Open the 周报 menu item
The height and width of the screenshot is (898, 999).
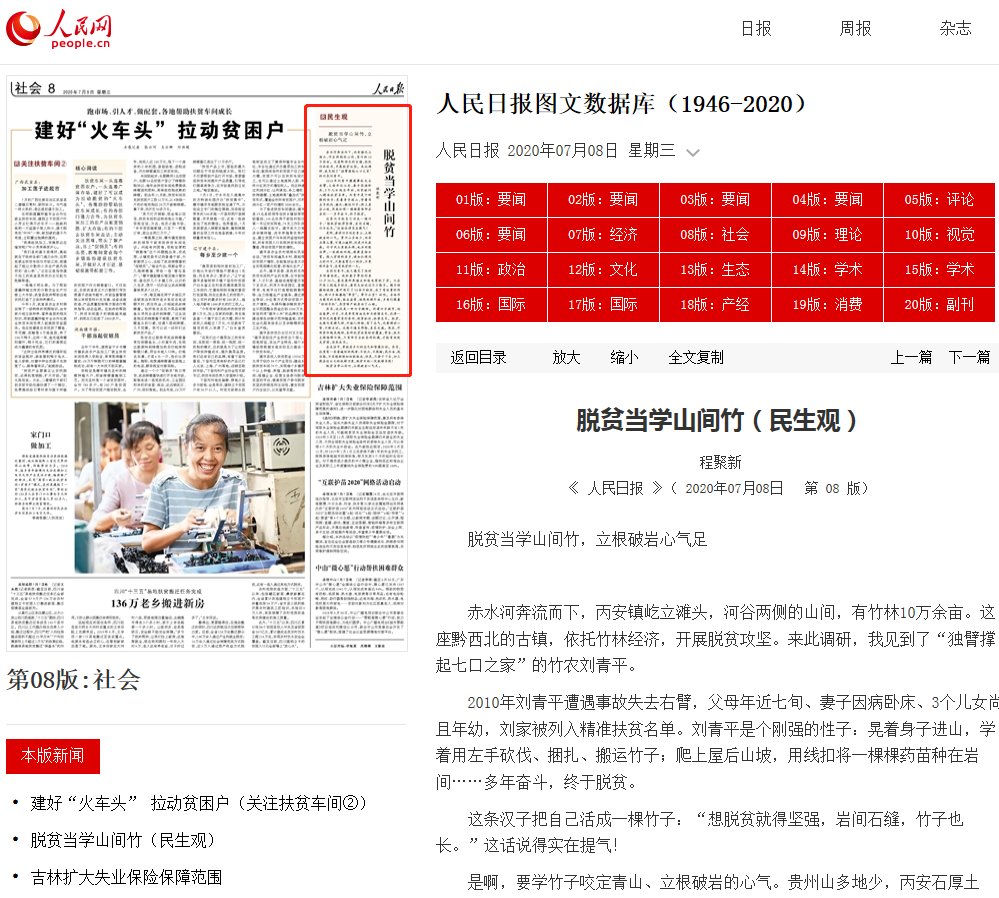tap(855, 29)
